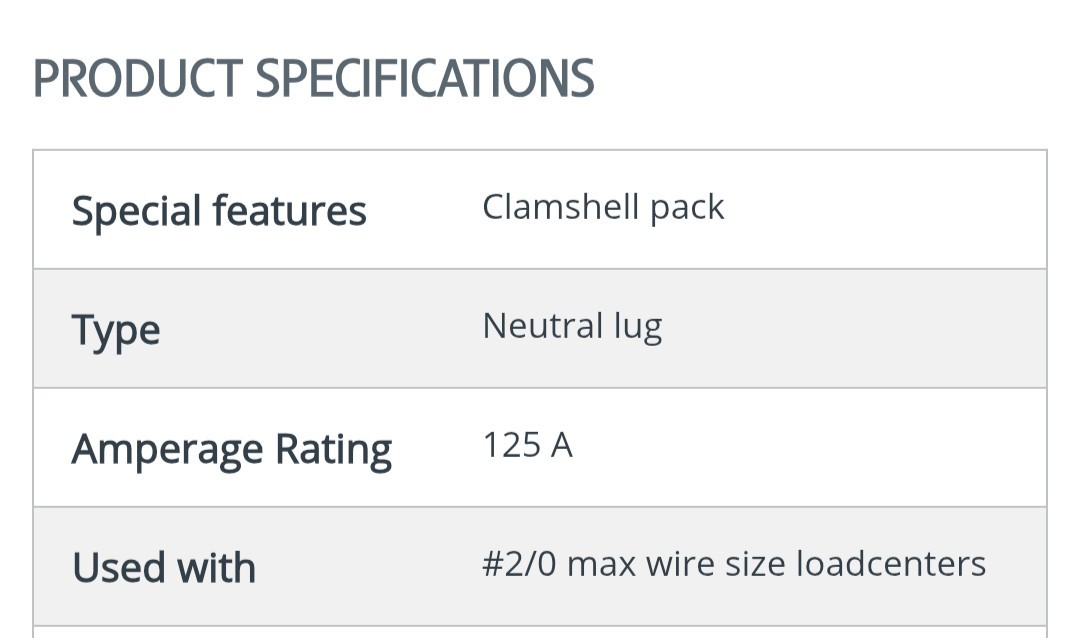This screenshot has width=1080, height=638.
Task: Click the word SPECIFICATIONS in heading
Action: (425, 79)
